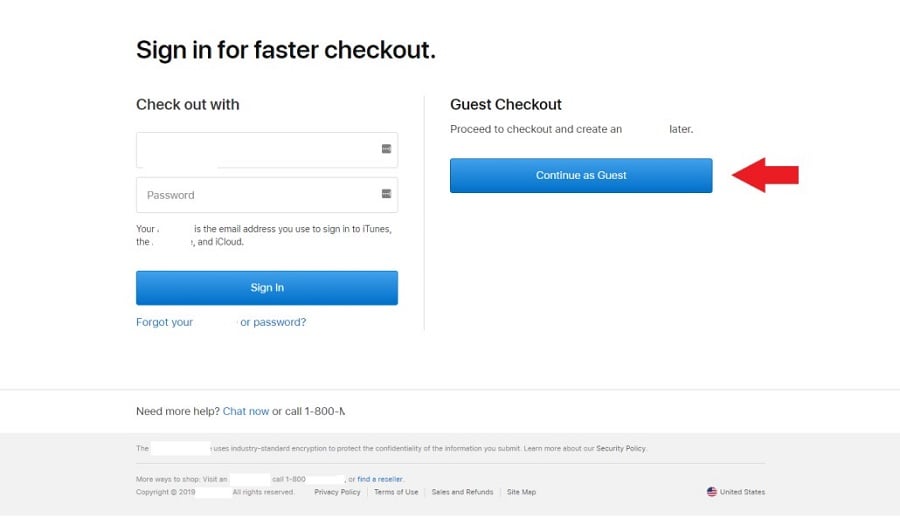Follow the find a reseller link
900x524 pixels.
(x=381, y=479)
